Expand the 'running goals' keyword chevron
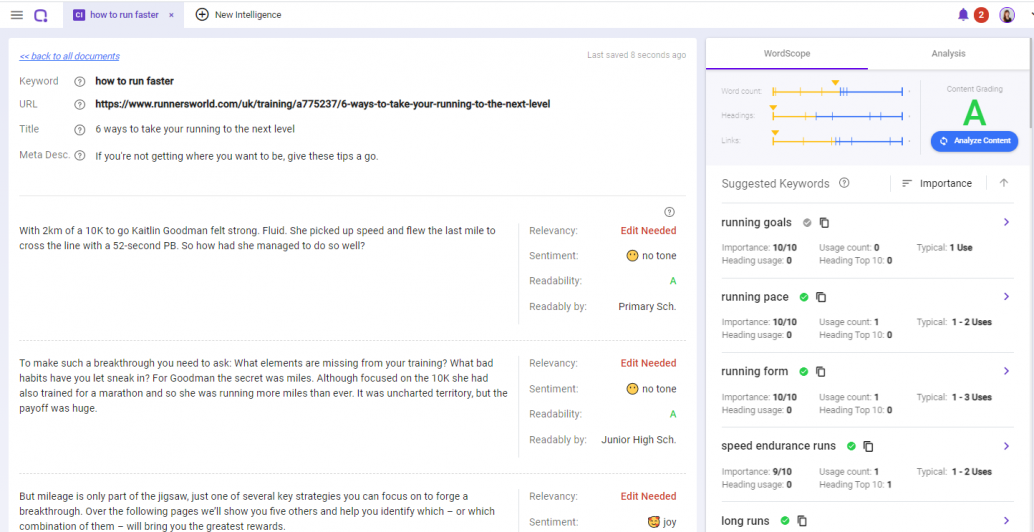 click(1006, 222)
